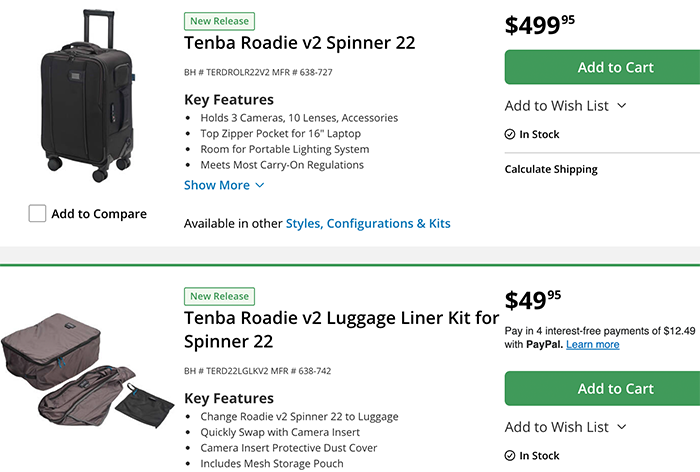Click Calculate Shipping for the Spinner 22

[x=551, y=169]
